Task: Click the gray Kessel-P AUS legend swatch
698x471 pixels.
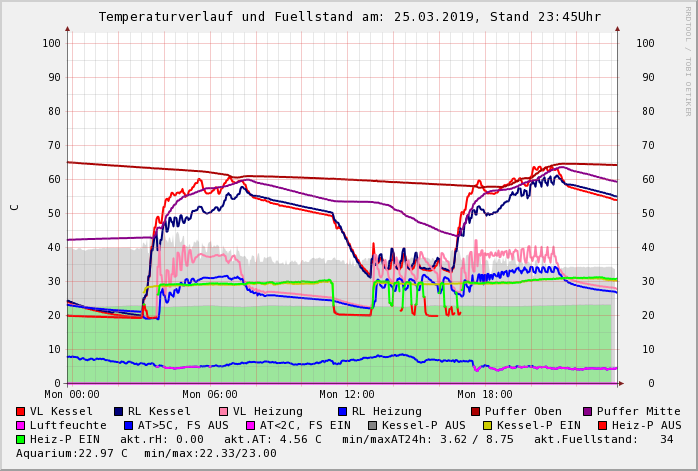Action: [373, 426]
